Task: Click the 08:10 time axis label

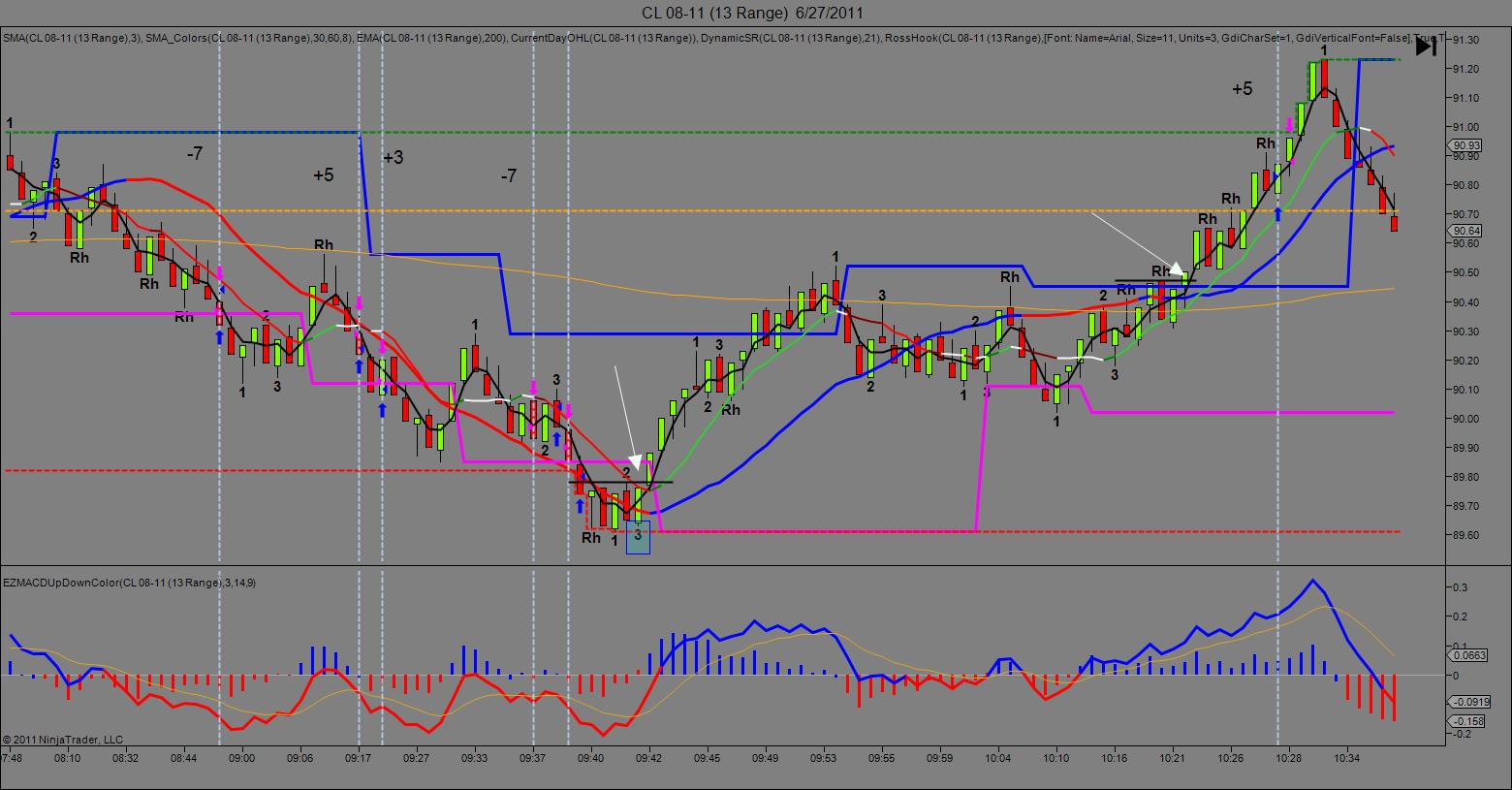Action: 68,758
